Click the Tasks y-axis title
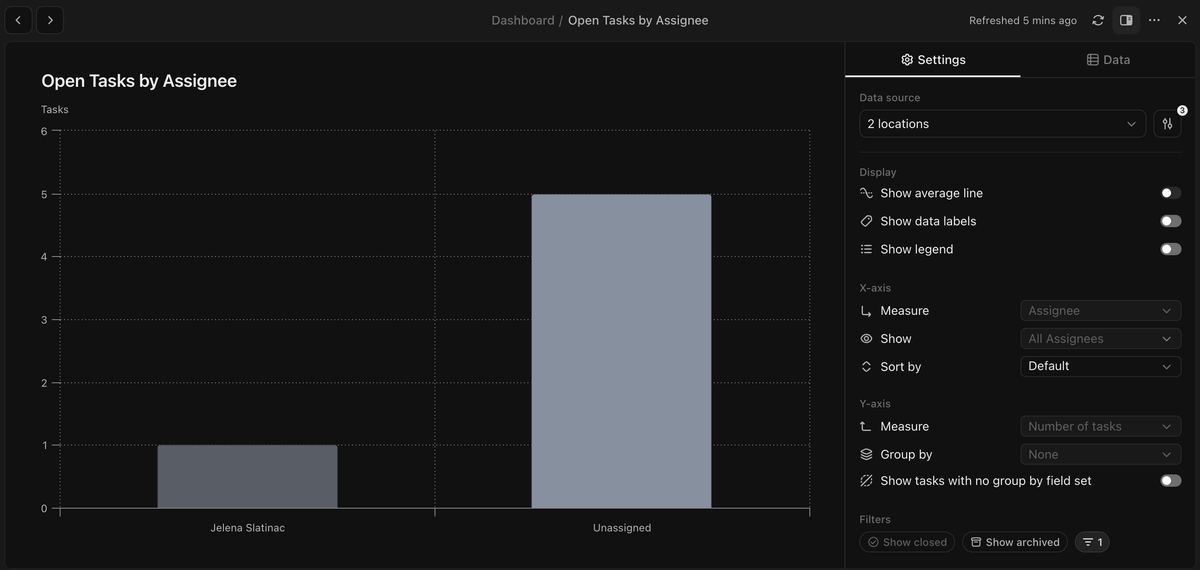Image resolution: width=1200 pixels, height=570 pixels. 55,109
